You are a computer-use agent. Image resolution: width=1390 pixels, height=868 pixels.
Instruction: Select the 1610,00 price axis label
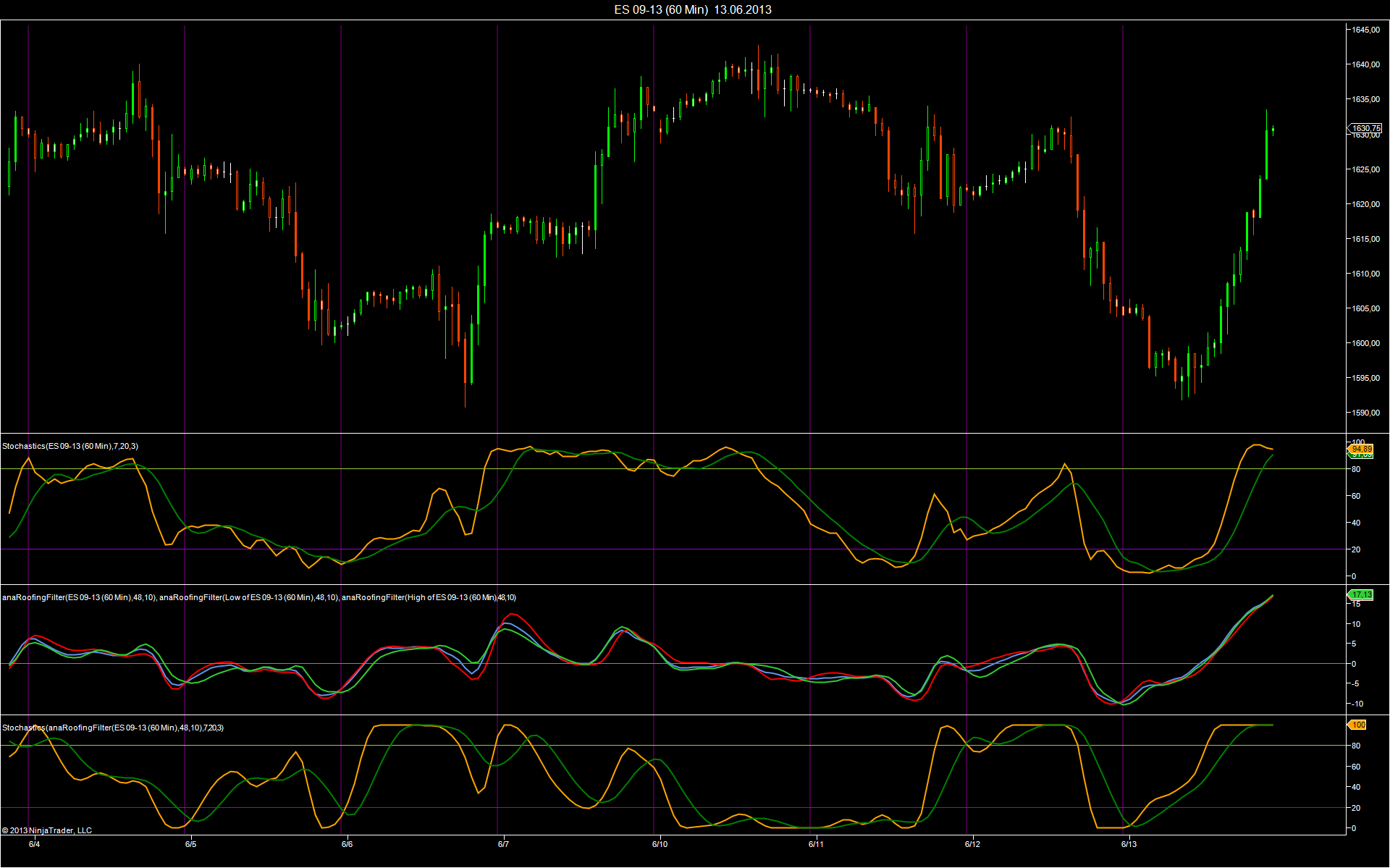(1365, 274)
